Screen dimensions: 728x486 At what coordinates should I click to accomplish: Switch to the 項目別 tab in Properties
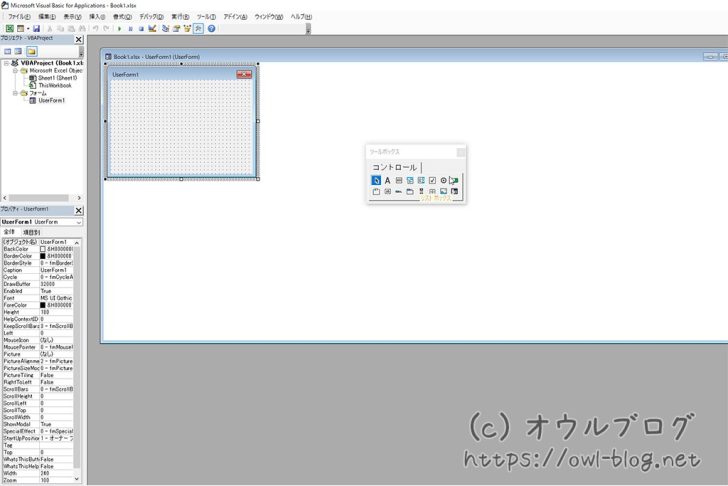[x=31, y=232]
